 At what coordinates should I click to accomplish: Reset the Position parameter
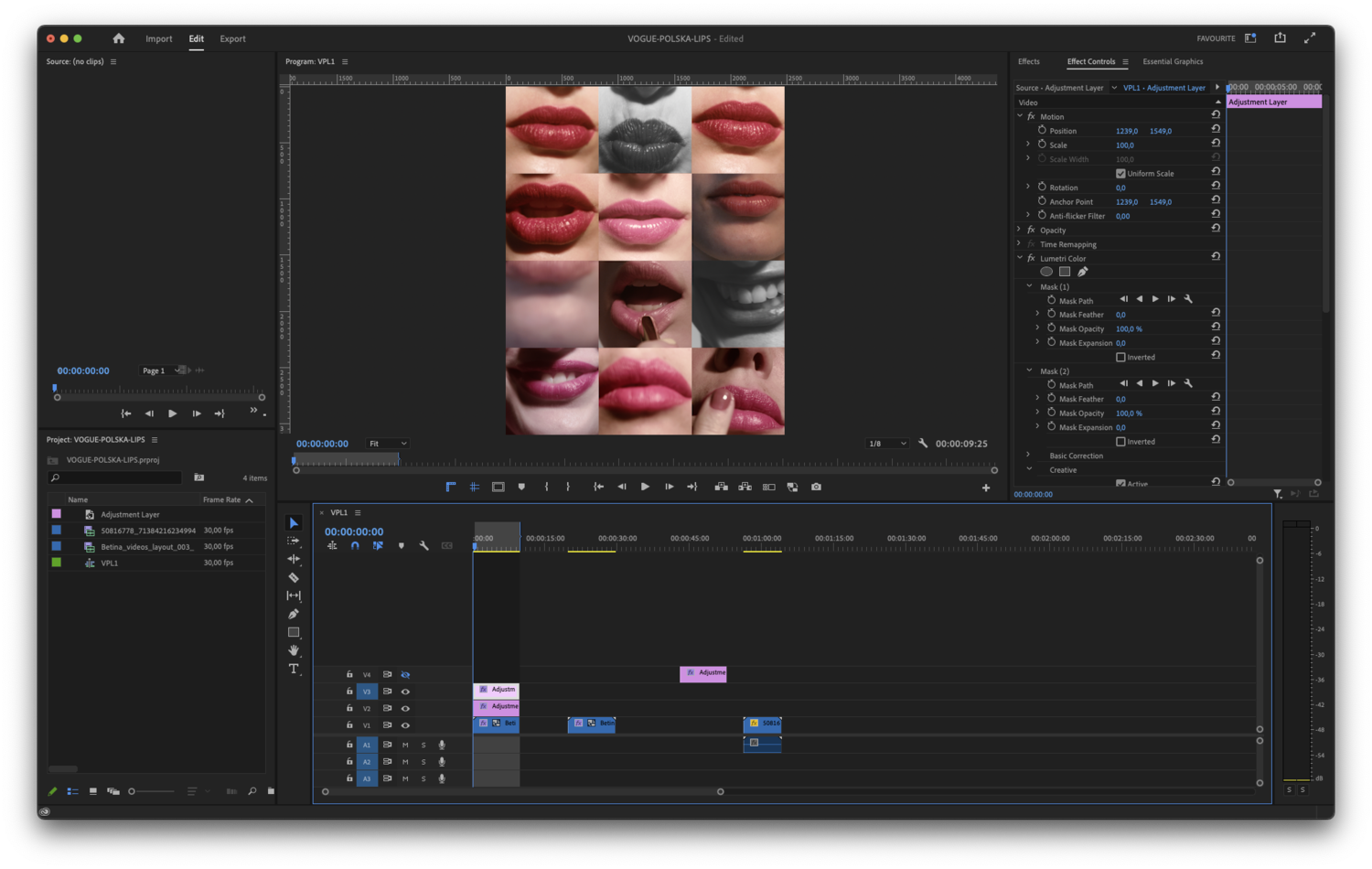(1216, 130)
